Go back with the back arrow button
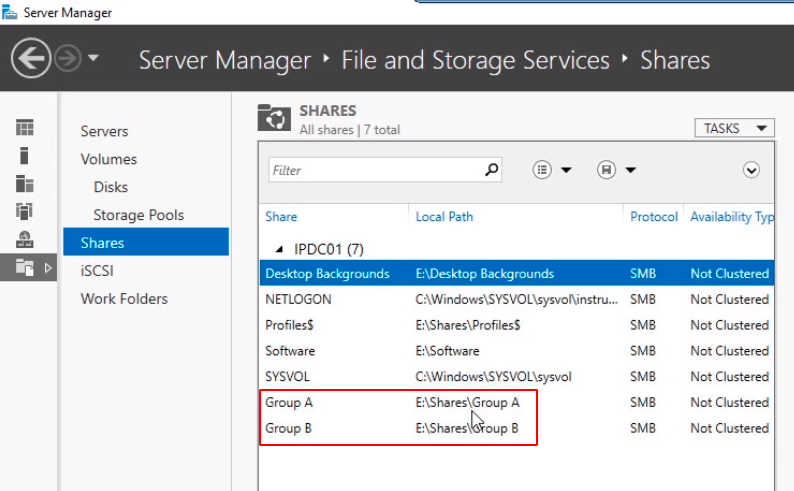Image resolution: width=794 pixels, height=491 pixels. tap(31, 58)
